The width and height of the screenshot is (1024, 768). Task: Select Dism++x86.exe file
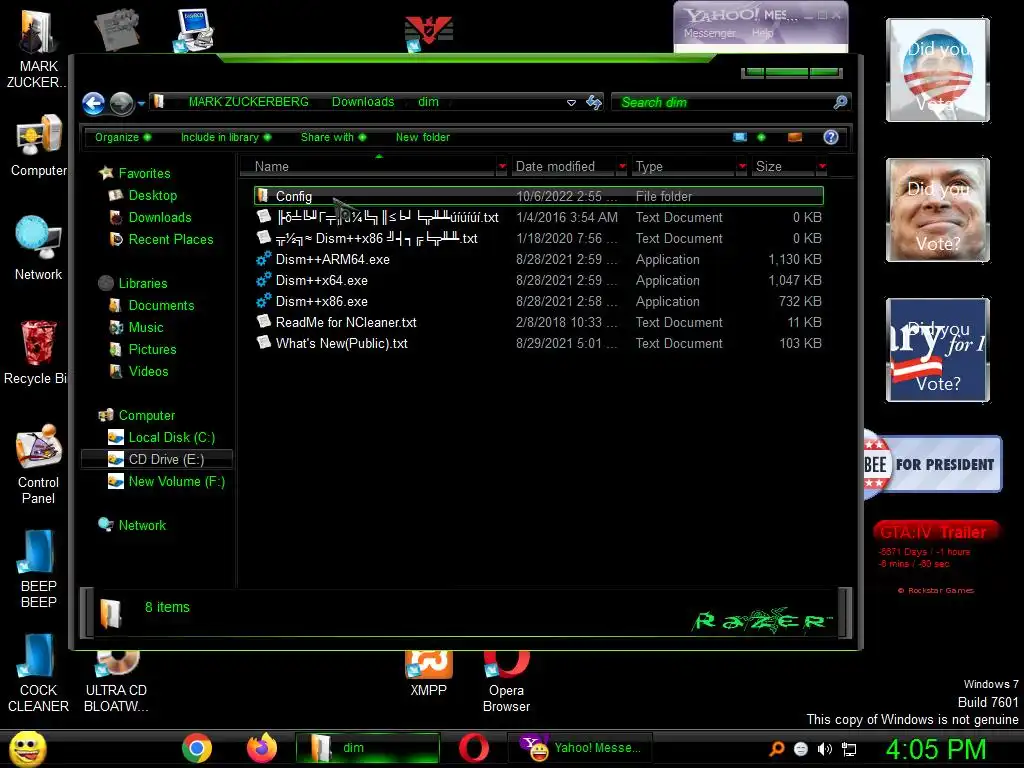click(539, 301)
